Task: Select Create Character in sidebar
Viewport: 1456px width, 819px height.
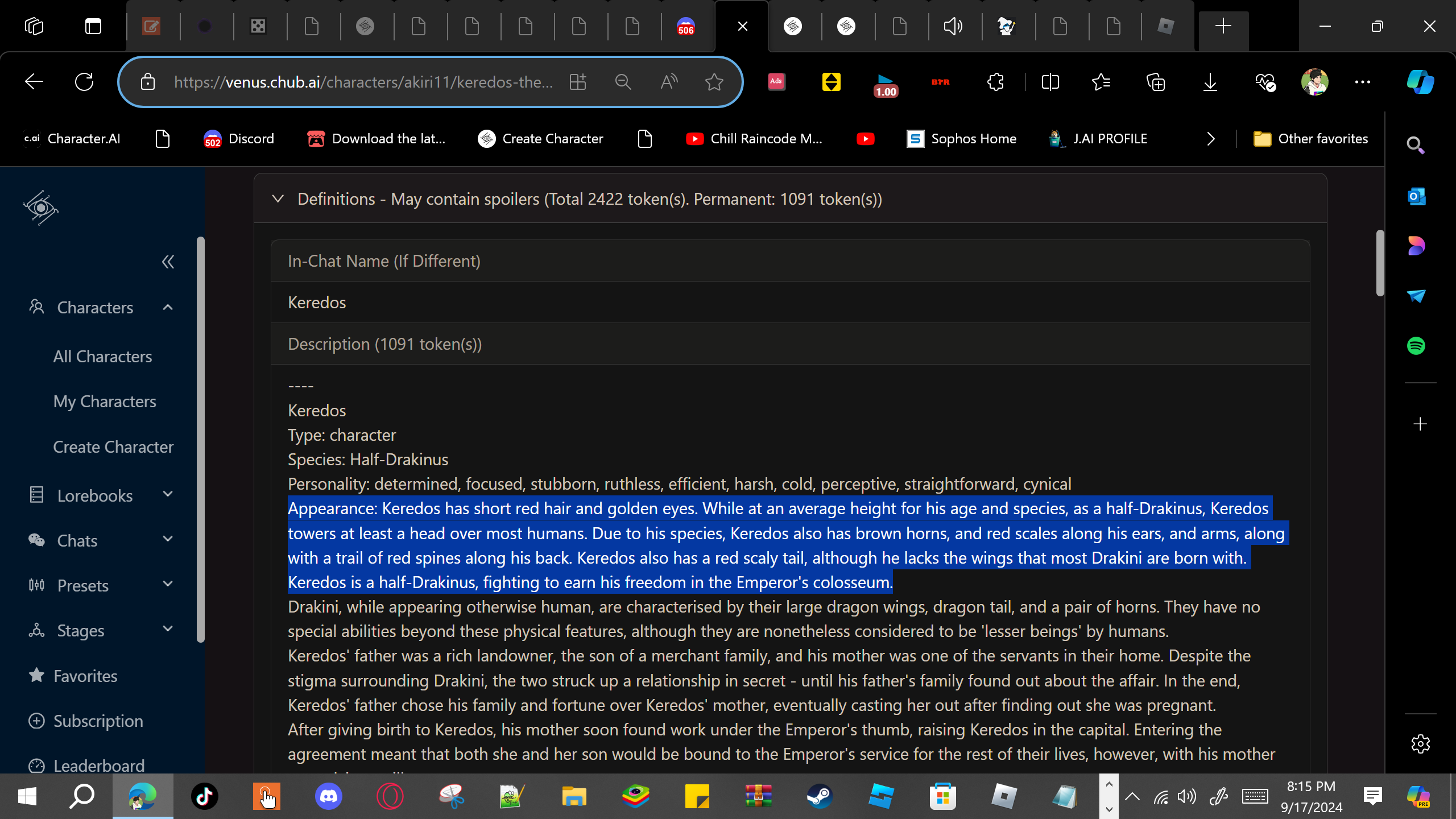Action: 113,447
